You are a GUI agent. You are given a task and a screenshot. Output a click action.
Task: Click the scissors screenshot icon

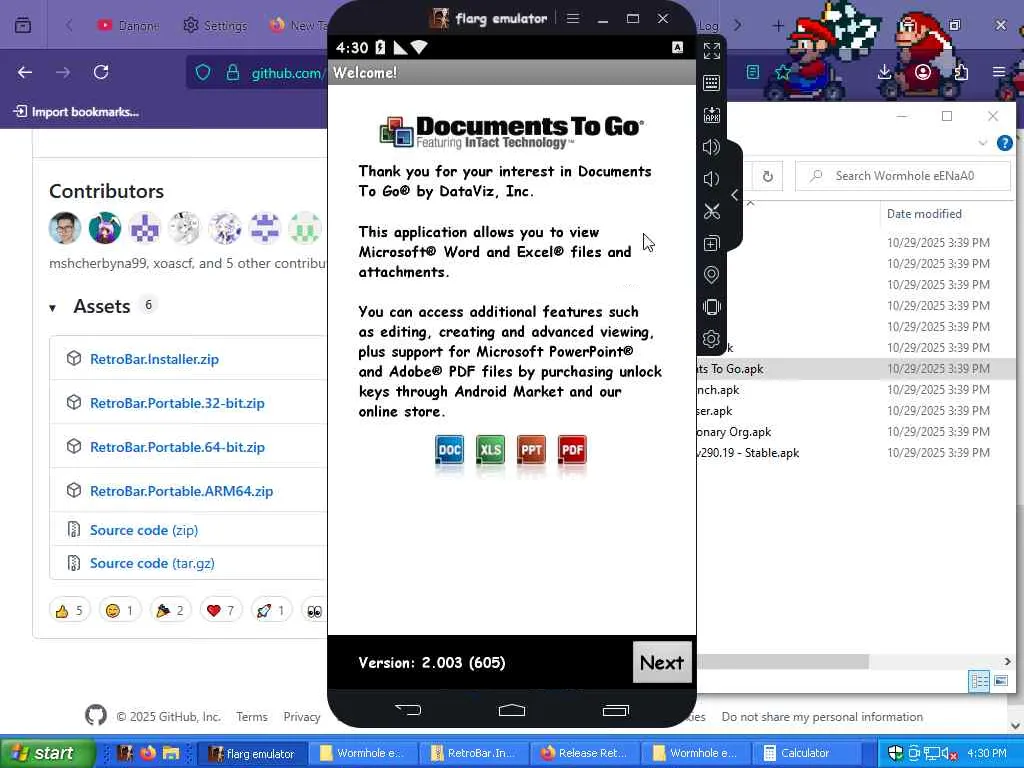[711, 211]
